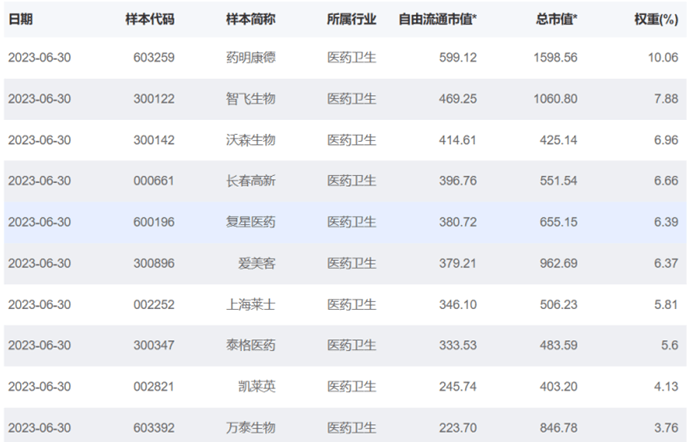Screen dimensions: 692x442
Task: Click total market value 846.78
Action: click(559, 427)
